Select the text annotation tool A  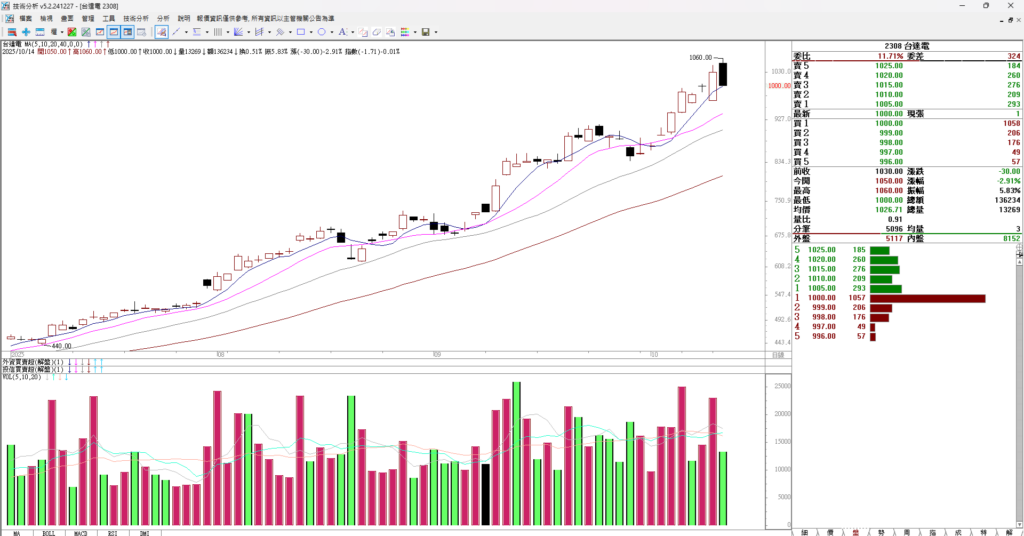click(342, 32)
